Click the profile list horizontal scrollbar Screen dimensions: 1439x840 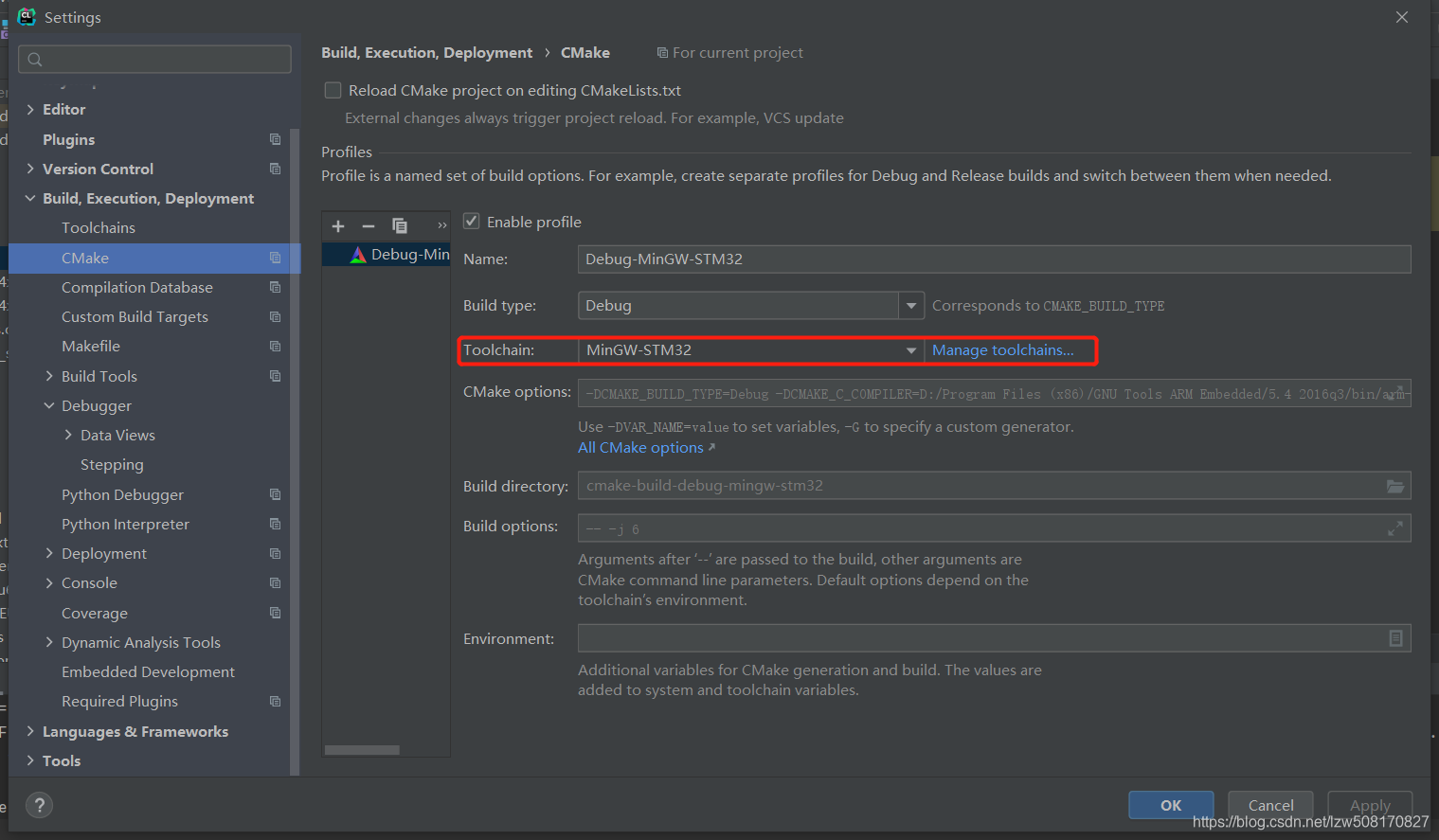(x=362, y=750)
